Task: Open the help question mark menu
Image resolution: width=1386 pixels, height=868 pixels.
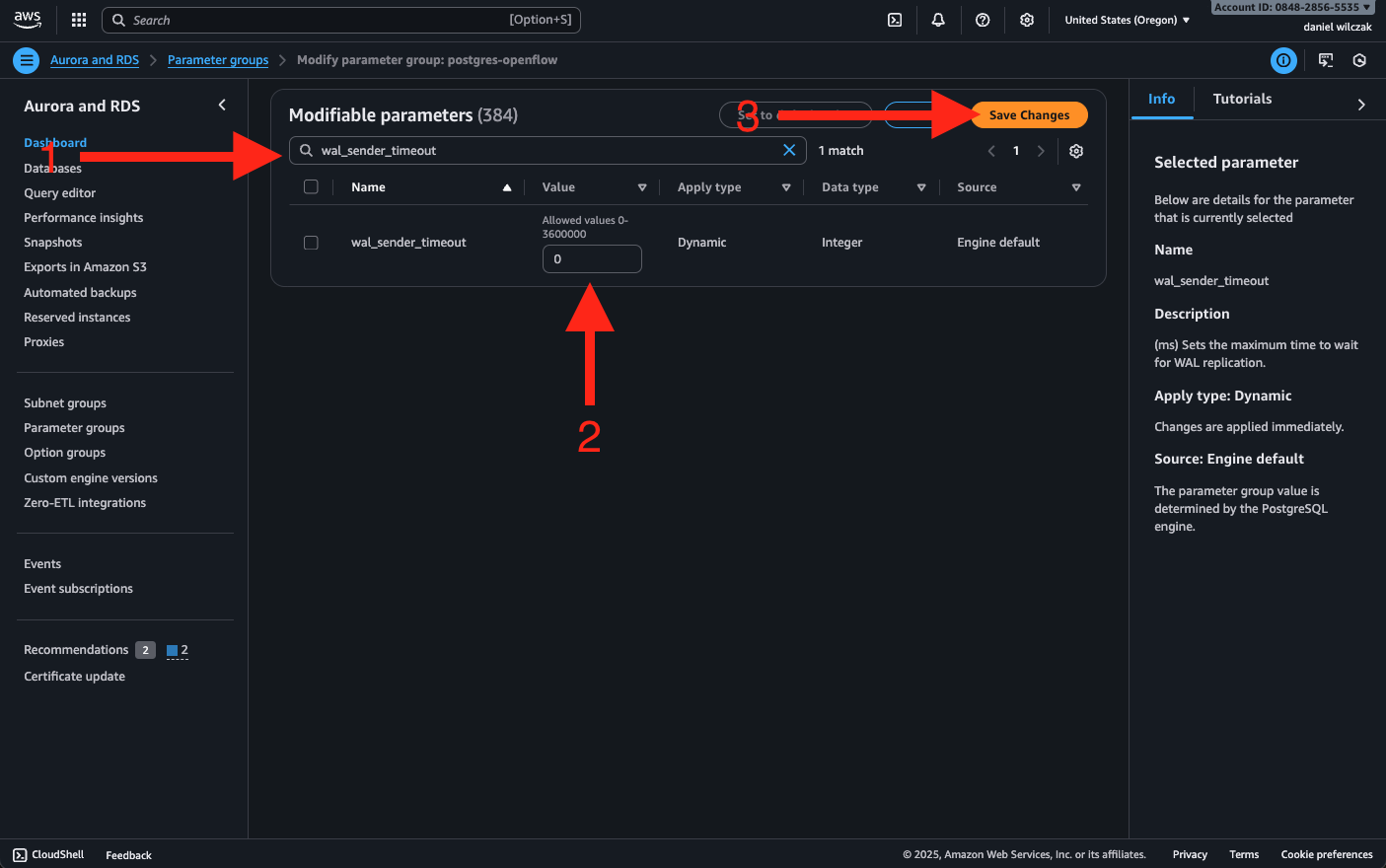Action: pyautogui.click(x=983, y=20)
